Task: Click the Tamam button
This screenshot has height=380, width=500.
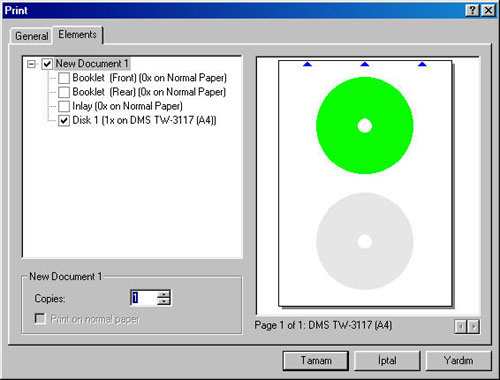Action: click(x=316, y=360)
